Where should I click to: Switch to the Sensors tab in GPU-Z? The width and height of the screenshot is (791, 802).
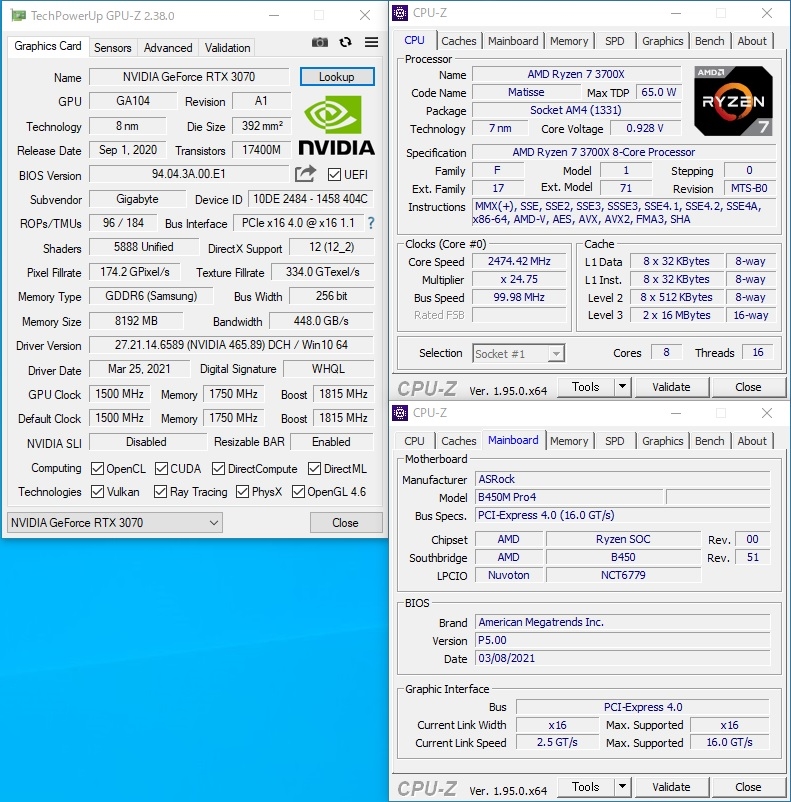(113, 48)
